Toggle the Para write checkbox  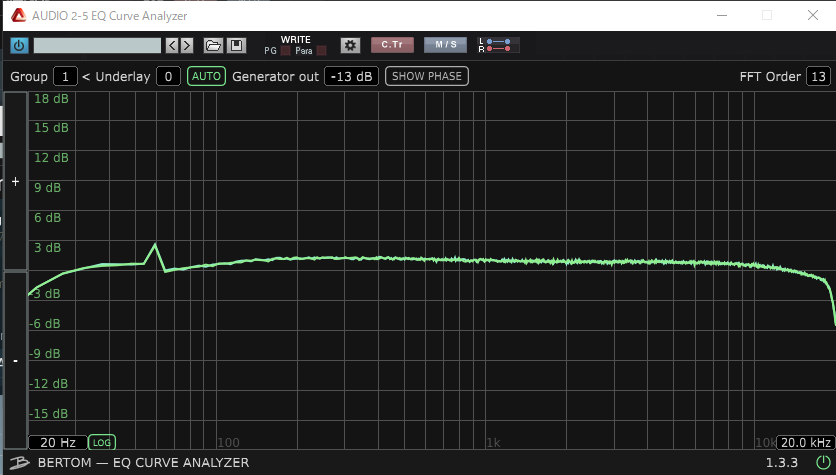click(321, 51)
